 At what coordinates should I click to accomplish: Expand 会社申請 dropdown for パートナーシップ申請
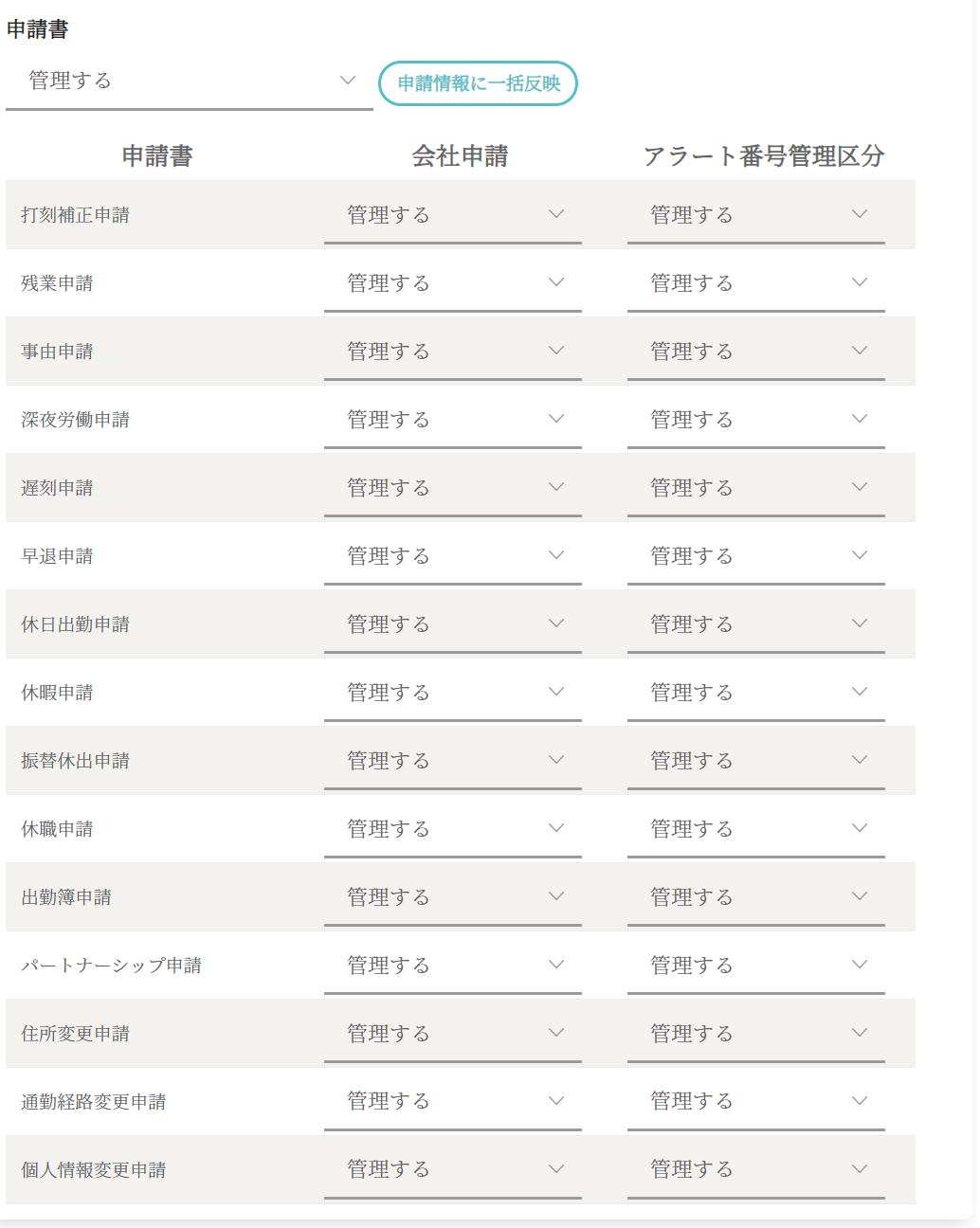(x=453, y=966)
